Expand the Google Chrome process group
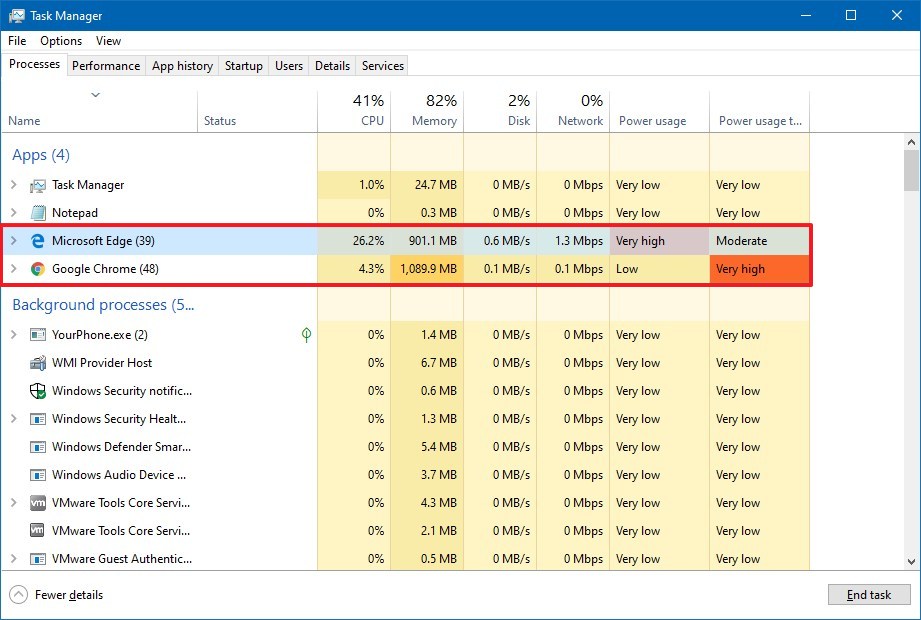The width and height of the screenshot is (921, 620). [14, 269]
